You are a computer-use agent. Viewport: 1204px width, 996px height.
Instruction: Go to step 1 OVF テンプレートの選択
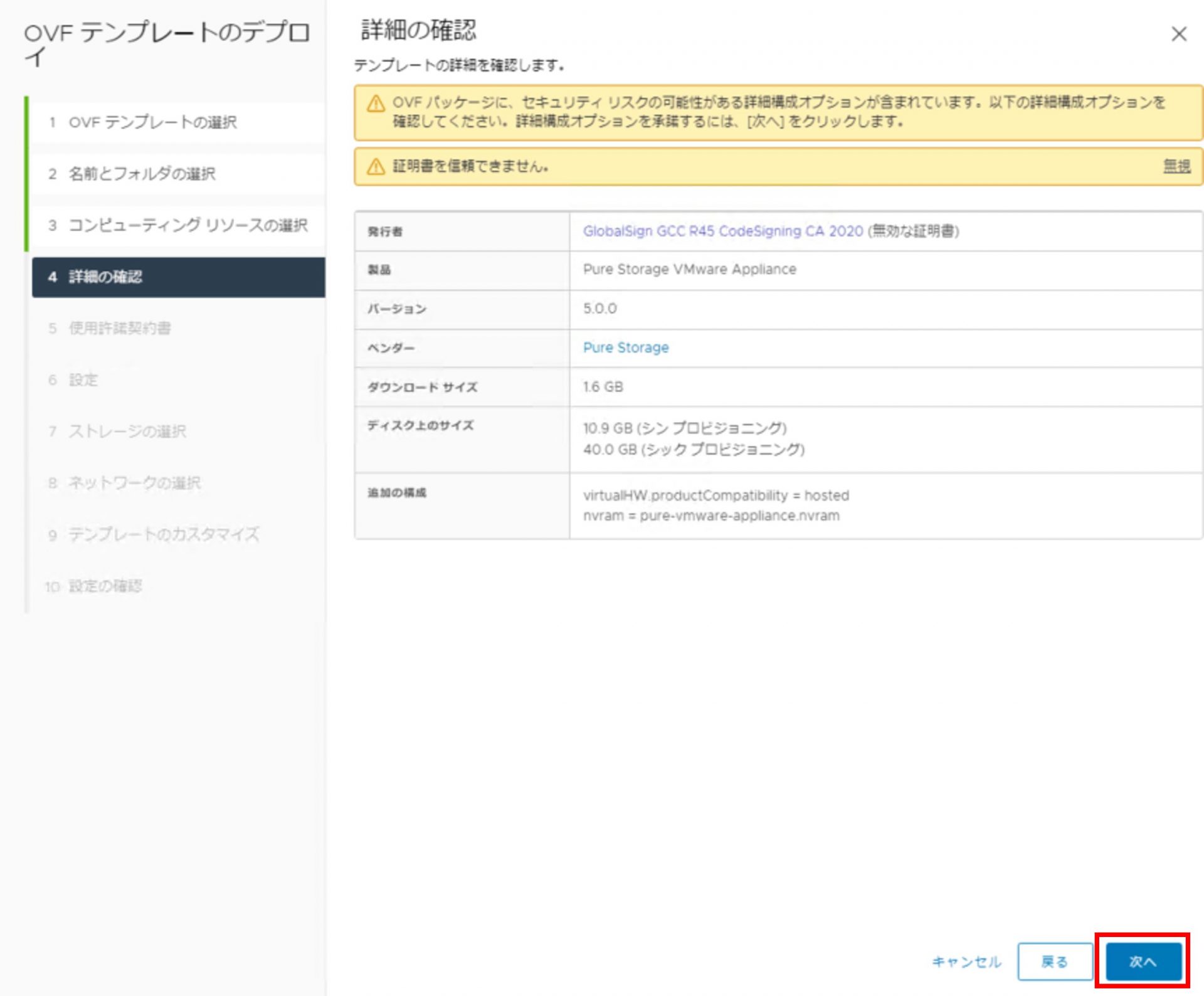[152, 122]
